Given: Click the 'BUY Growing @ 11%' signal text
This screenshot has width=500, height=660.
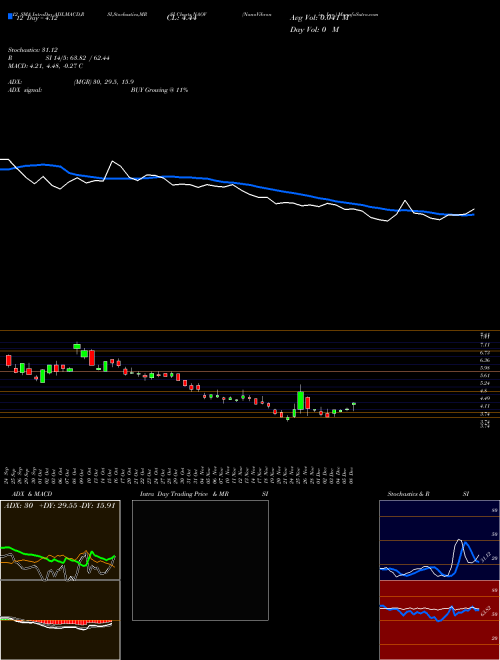Looking at the screenshot, I should pyautogui.click(x=159, y=90).
